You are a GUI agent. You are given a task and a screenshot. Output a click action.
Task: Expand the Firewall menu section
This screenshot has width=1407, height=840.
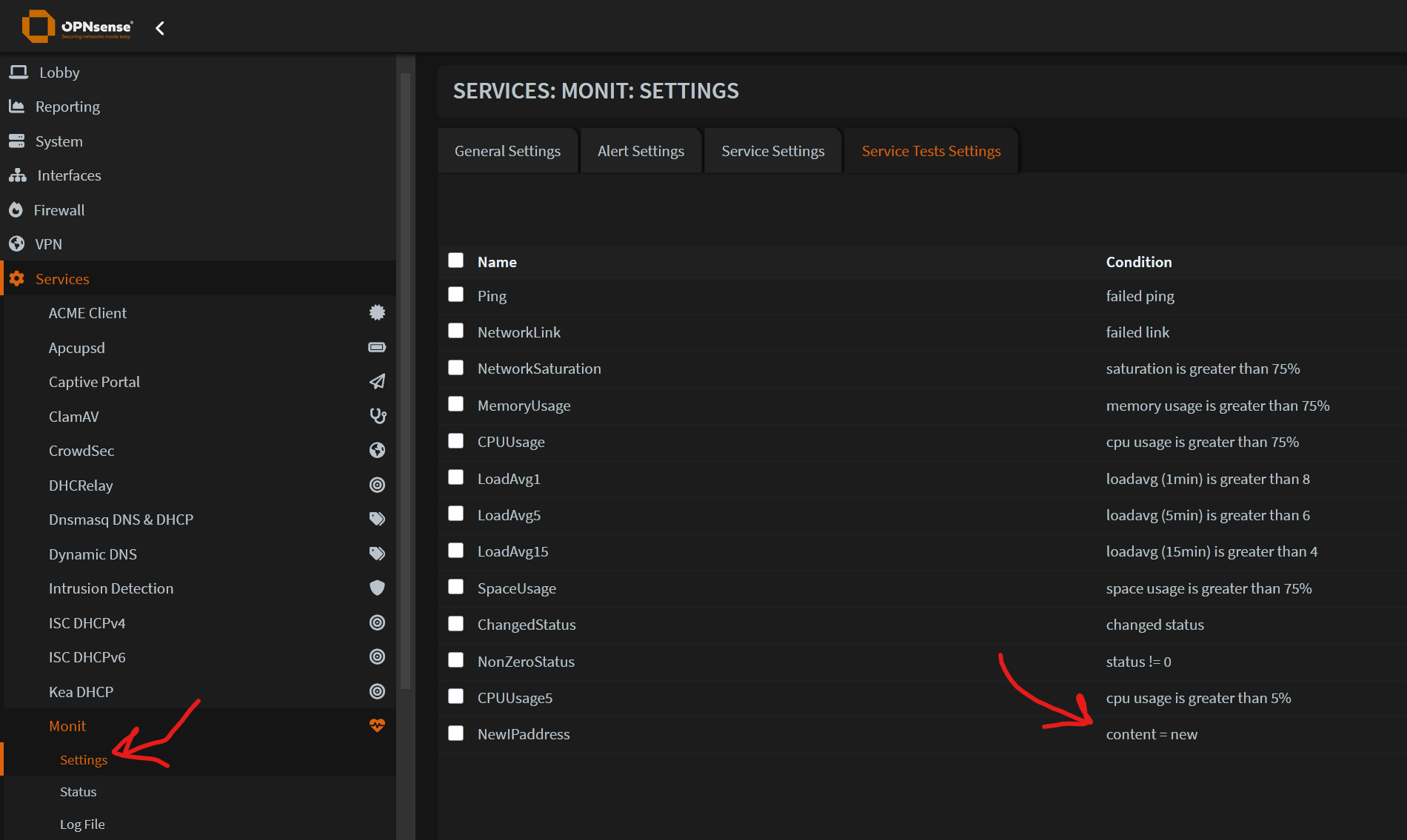coord(59,209)
